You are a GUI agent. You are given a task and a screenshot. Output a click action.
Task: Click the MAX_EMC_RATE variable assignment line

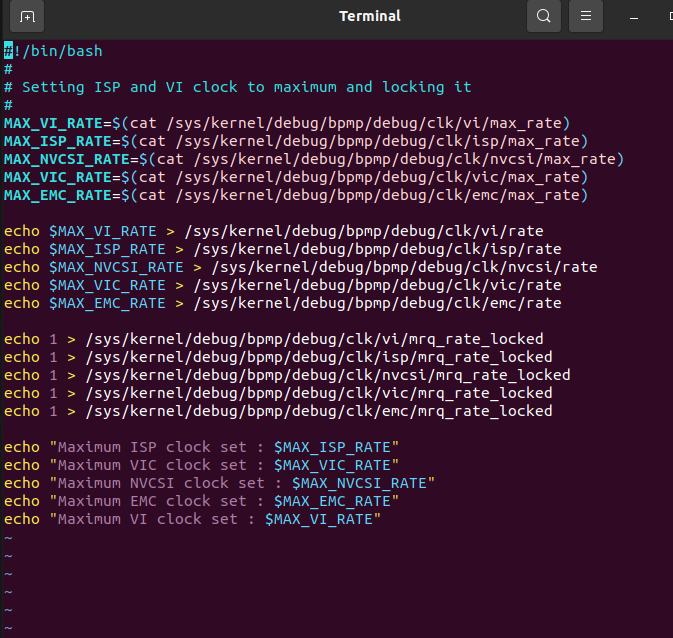point(296,195)
